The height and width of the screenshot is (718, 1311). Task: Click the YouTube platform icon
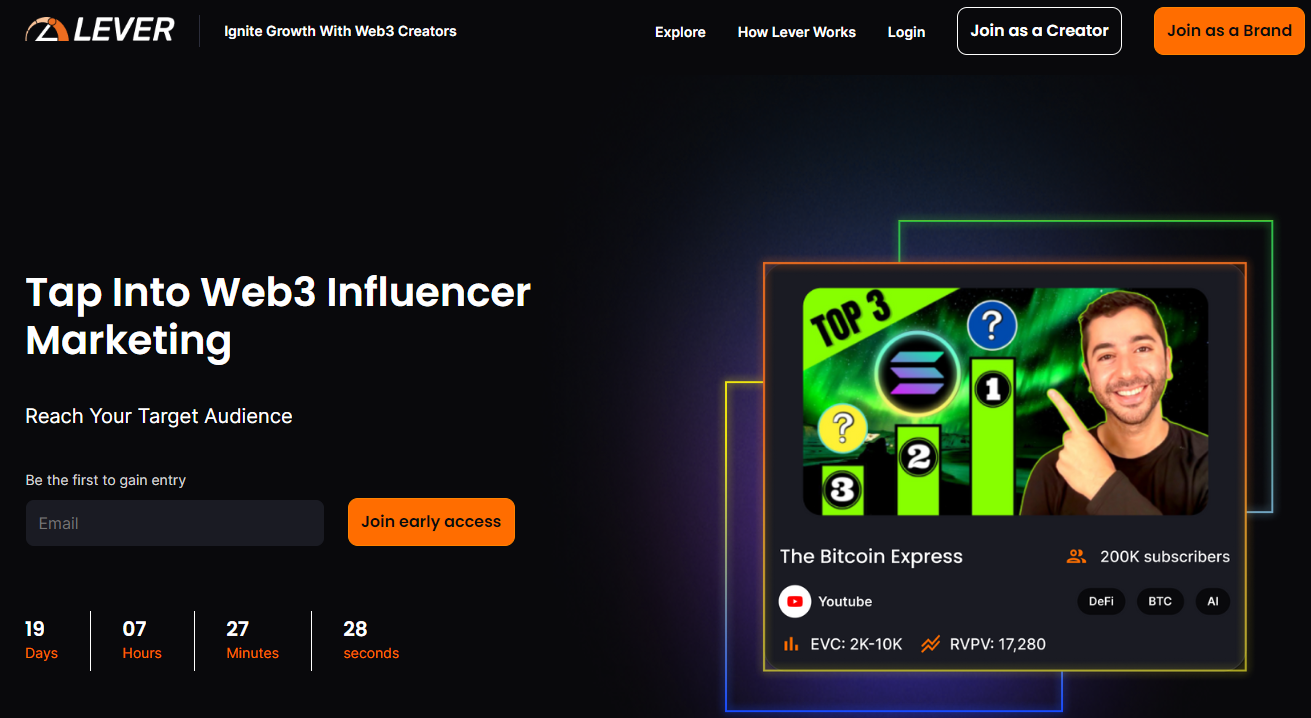pos(795,601)
